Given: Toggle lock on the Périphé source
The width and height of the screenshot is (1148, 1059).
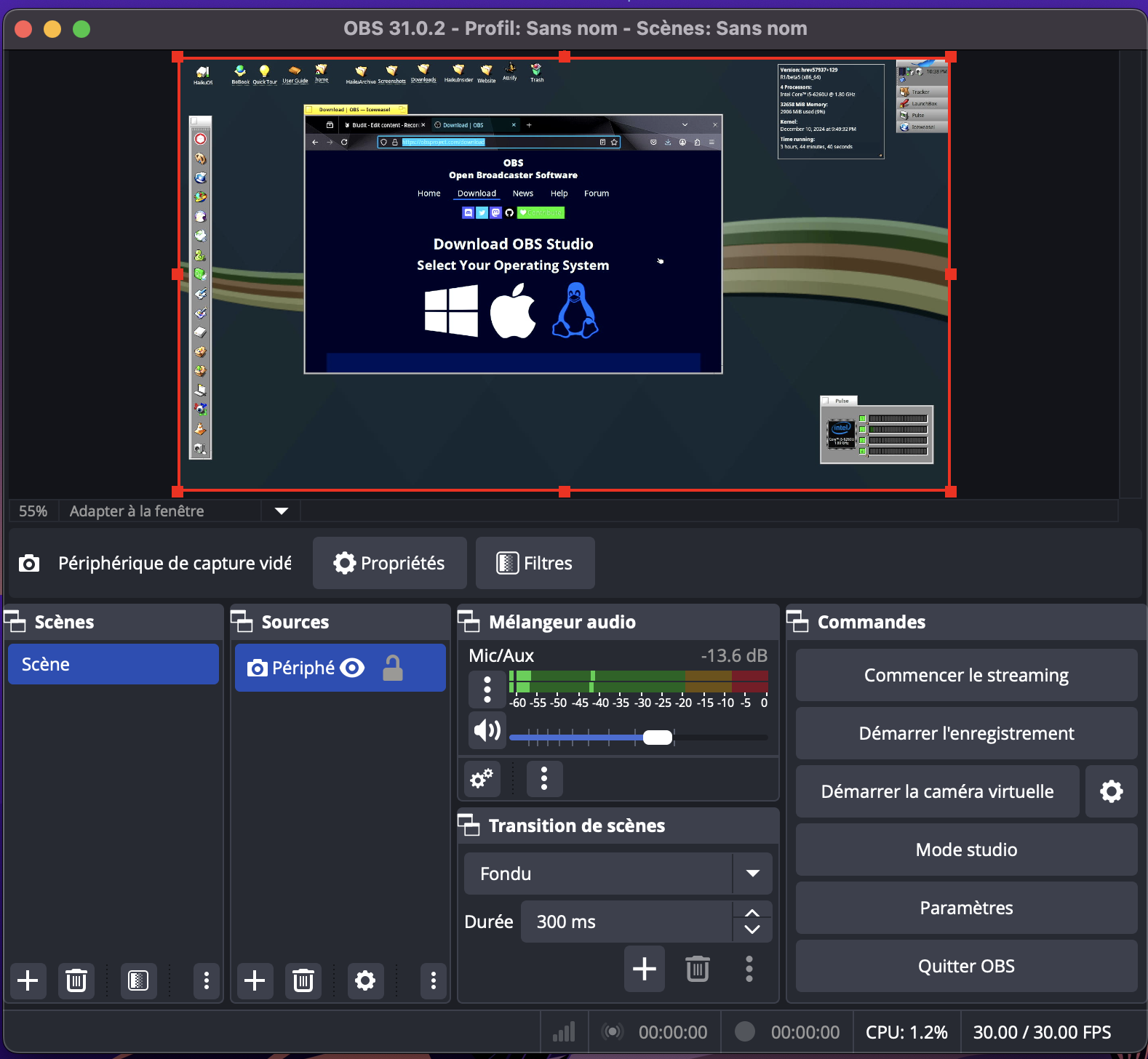Looking at the screenshot, I should click(x=393, y=668).
